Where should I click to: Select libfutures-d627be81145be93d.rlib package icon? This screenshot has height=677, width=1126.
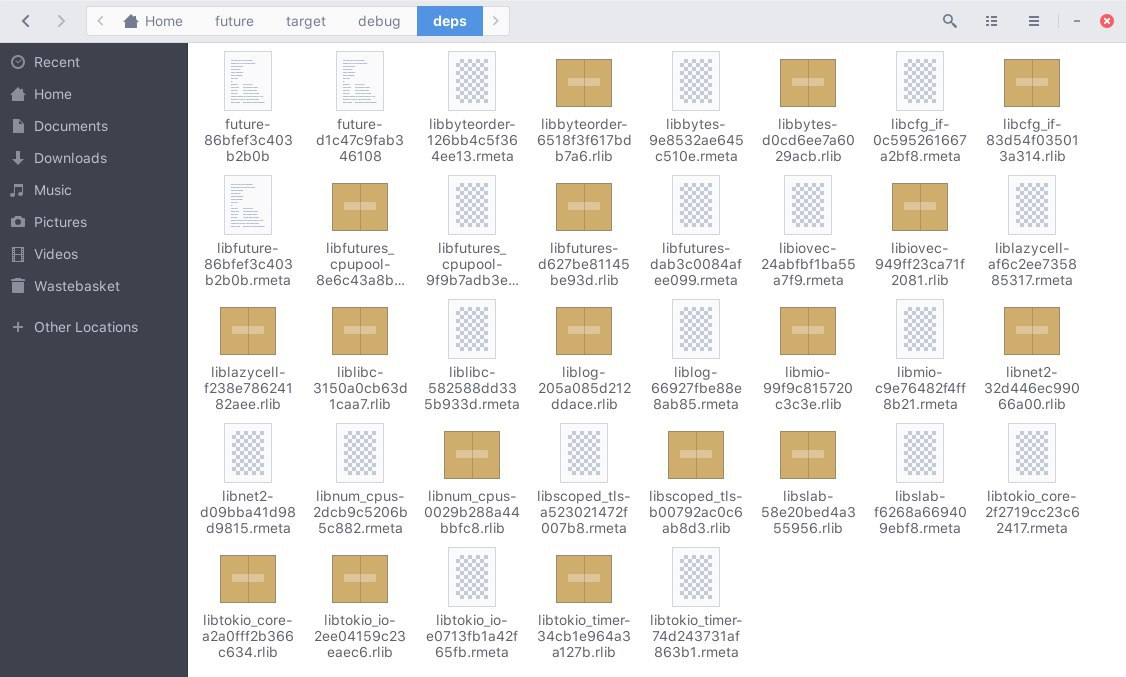tap(584, 207)
